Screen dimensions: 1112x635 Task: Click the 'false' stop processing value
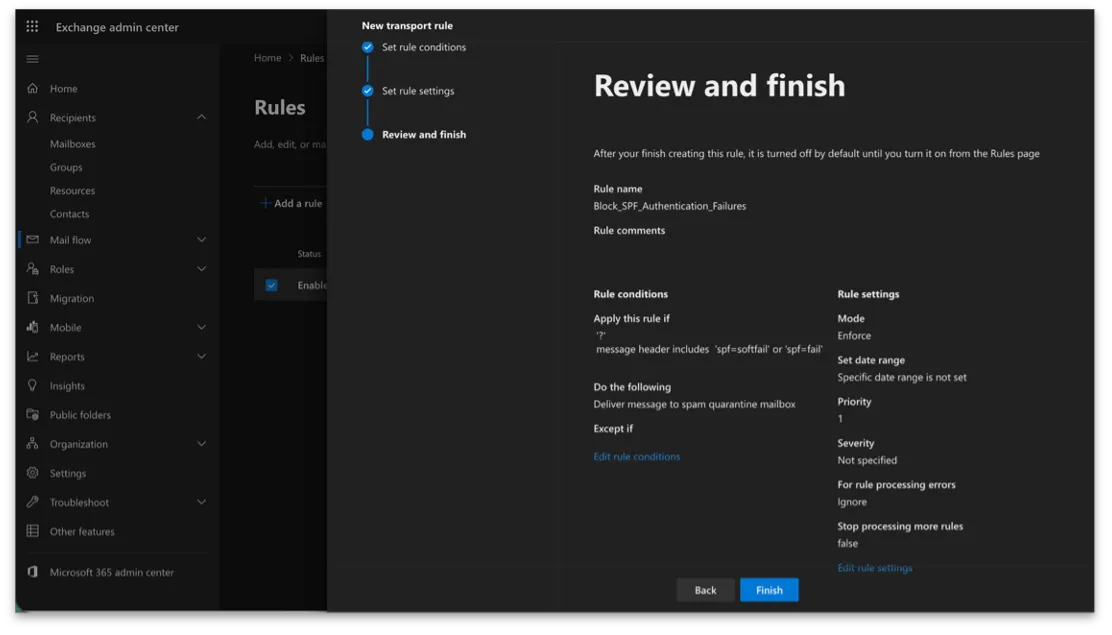click(x=848, y=543)
